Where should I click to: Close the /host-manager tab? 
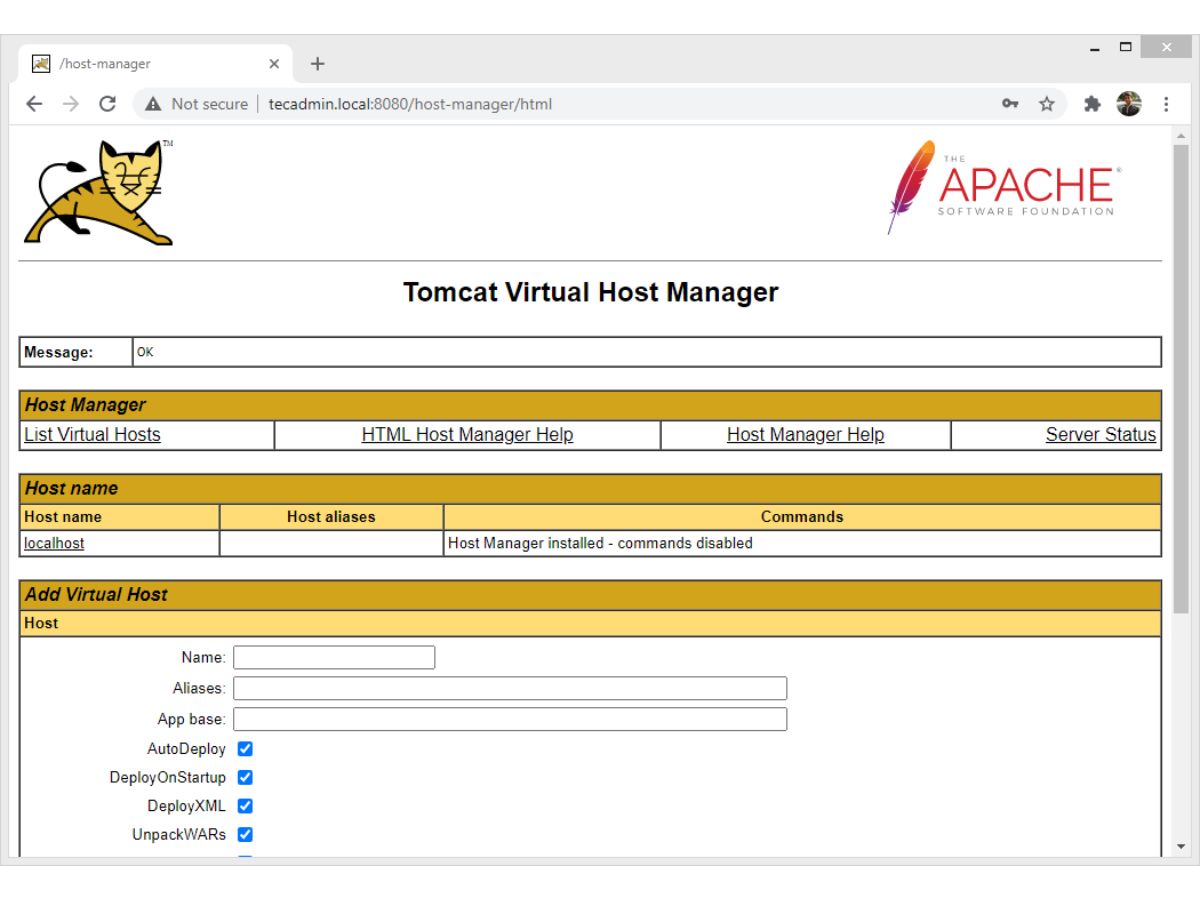pos(274,64)
